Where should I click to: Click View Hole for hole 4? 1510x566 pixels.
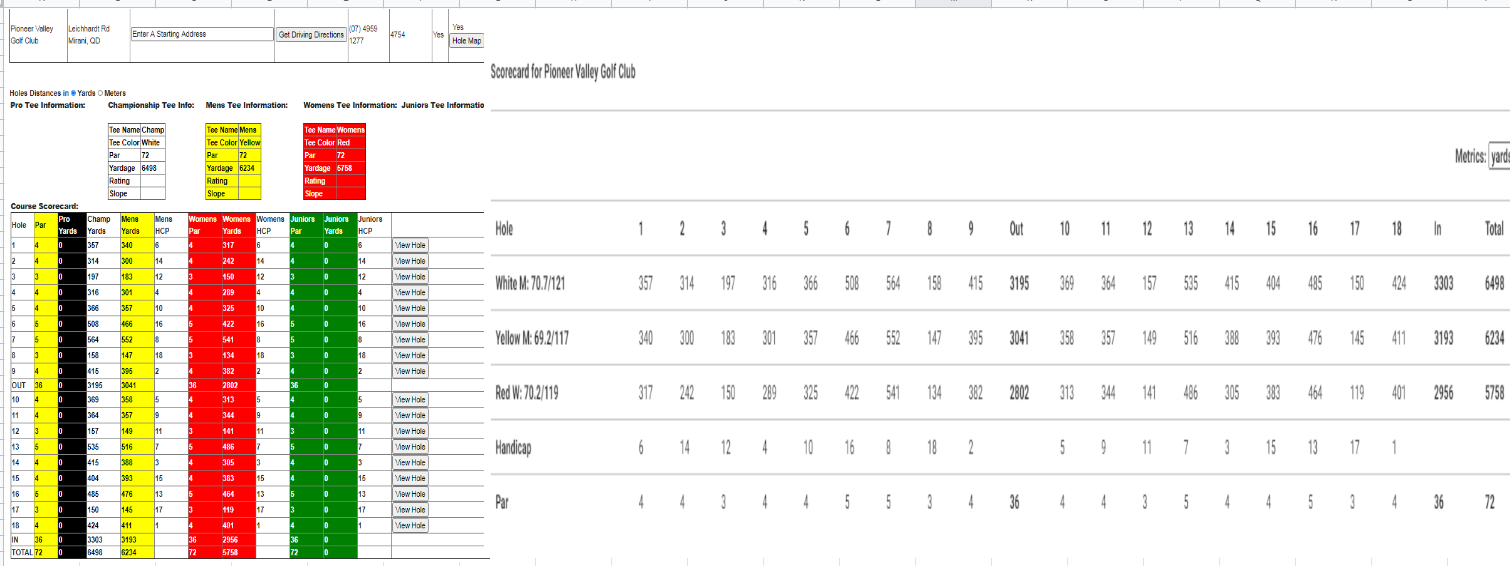(411, 292)
